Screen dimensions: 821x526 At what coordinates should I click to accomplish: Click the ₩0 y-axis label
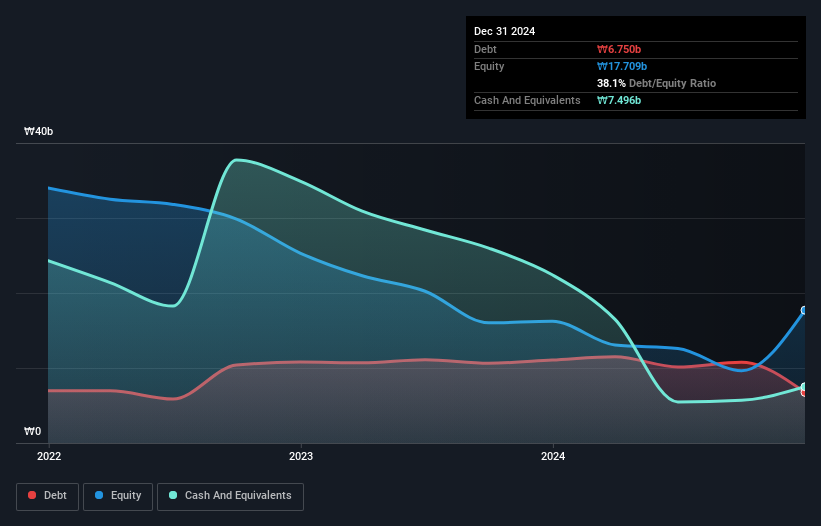click(x=32, y=431)
